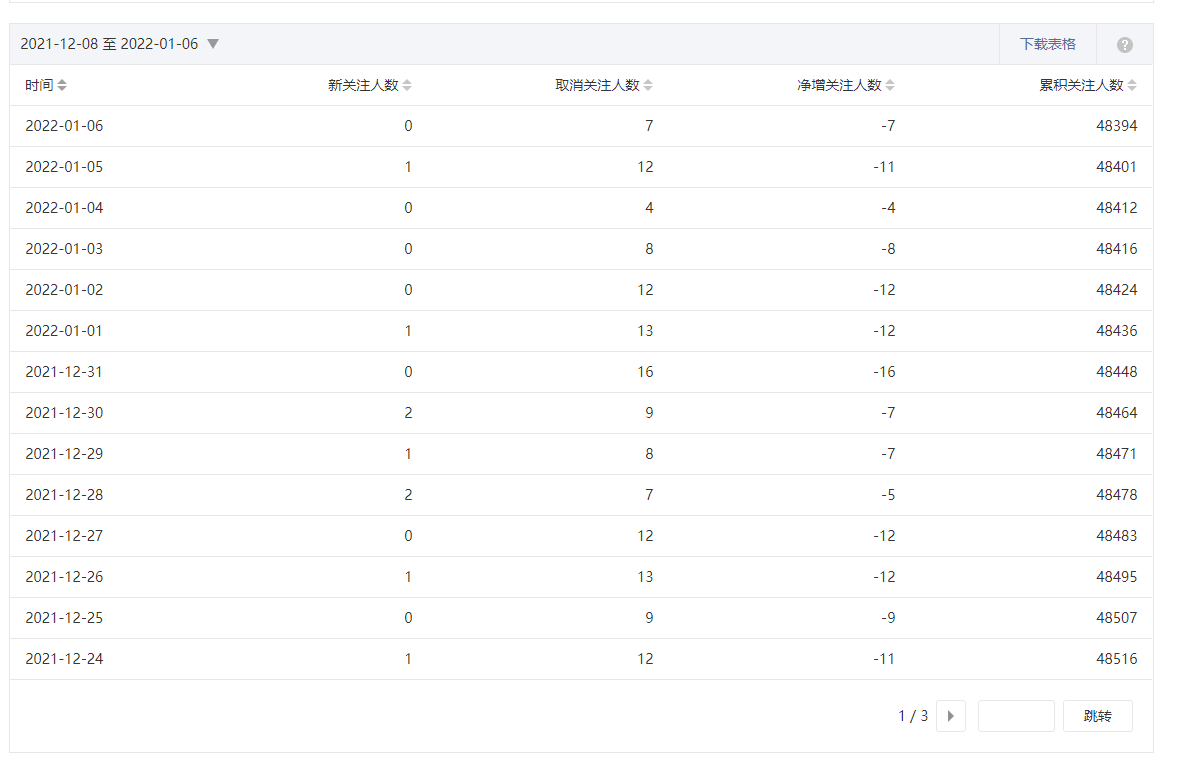
Task: Focus the page number input field
Action: (x=1015, y=716)
